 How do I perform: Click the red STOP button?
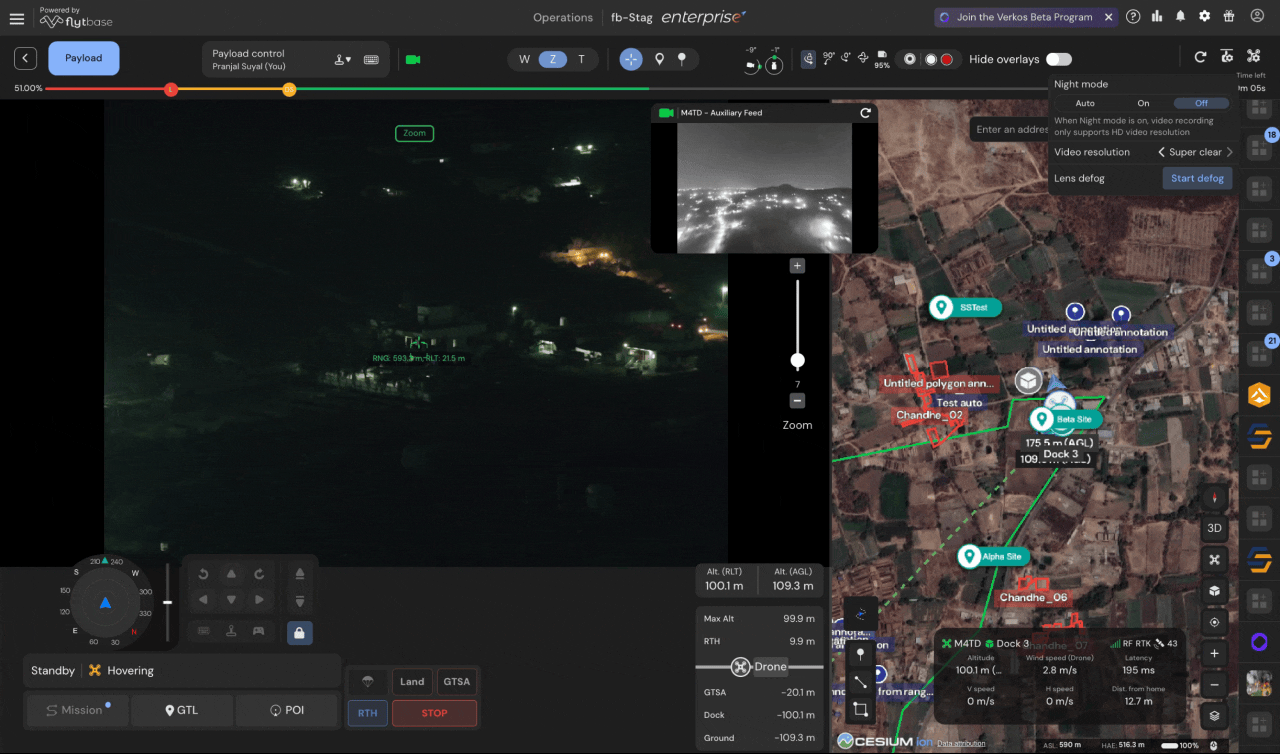434,713
